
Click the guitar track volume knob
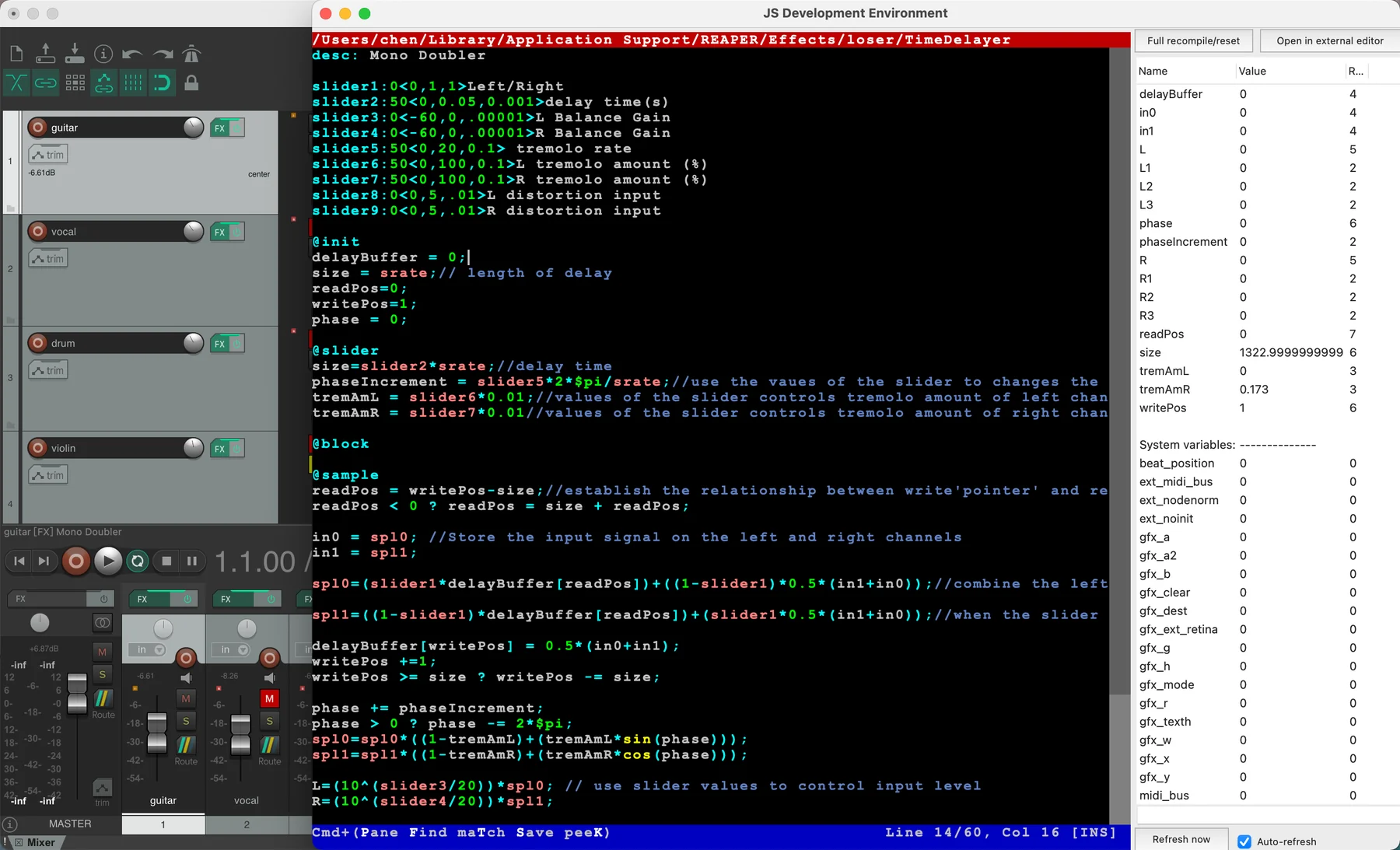(193, 127)
